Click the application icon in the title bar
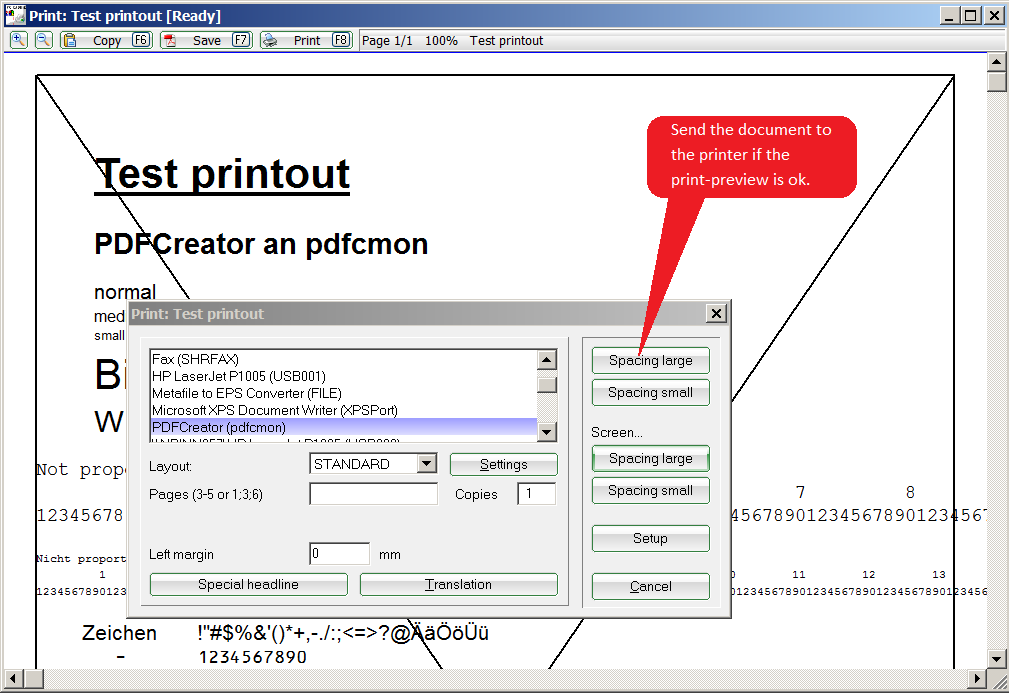 click(x=14, y=15)
